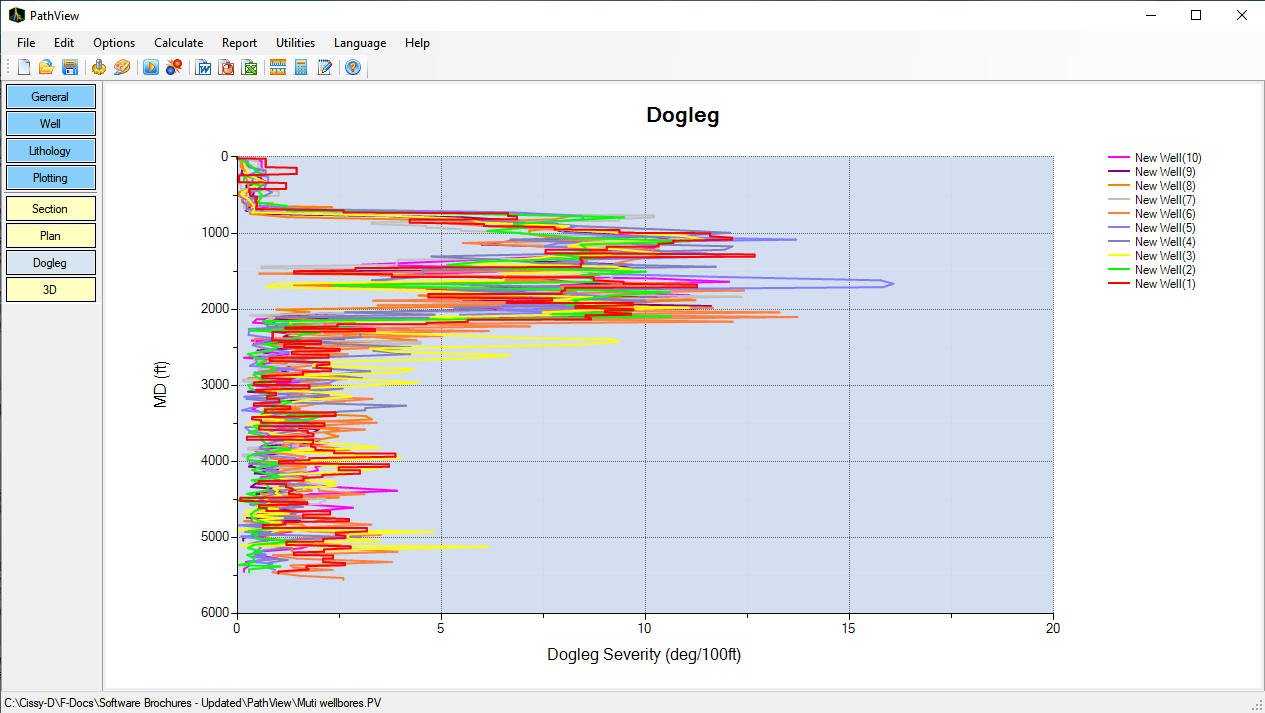Image resolution: width=1265 pixels, height=713 pixels.
Task: Click the notepad with pencil icon
Action: click(x=325, y=68)
